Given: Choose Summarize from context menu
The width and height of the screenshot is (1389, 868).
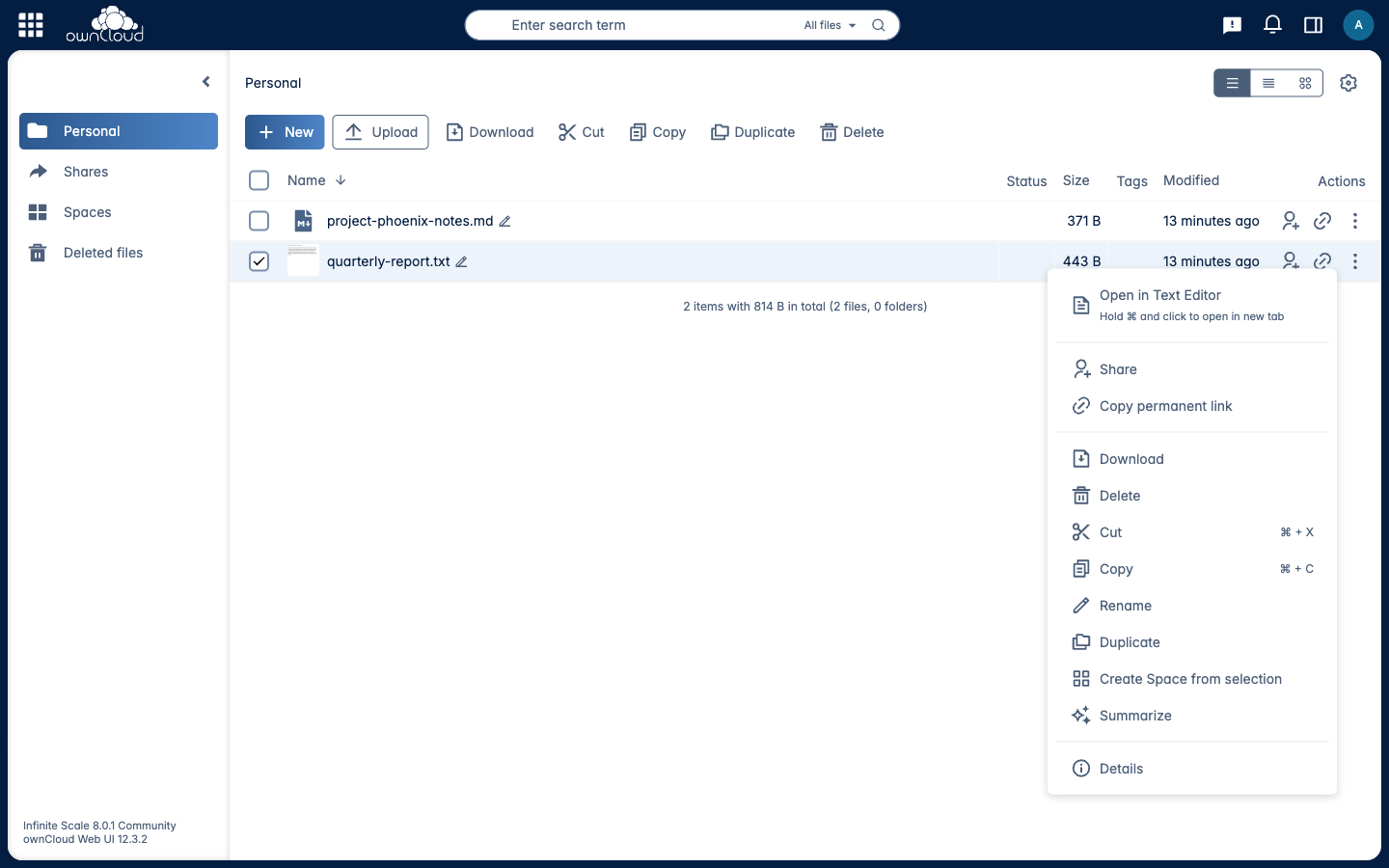Looking at the screenshot, I should coord(1192,716).
